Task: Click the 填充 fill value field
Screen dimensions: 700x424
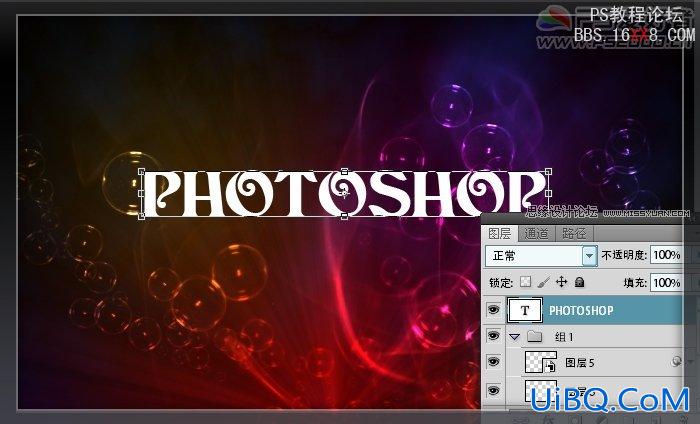Action: point(666,283)
